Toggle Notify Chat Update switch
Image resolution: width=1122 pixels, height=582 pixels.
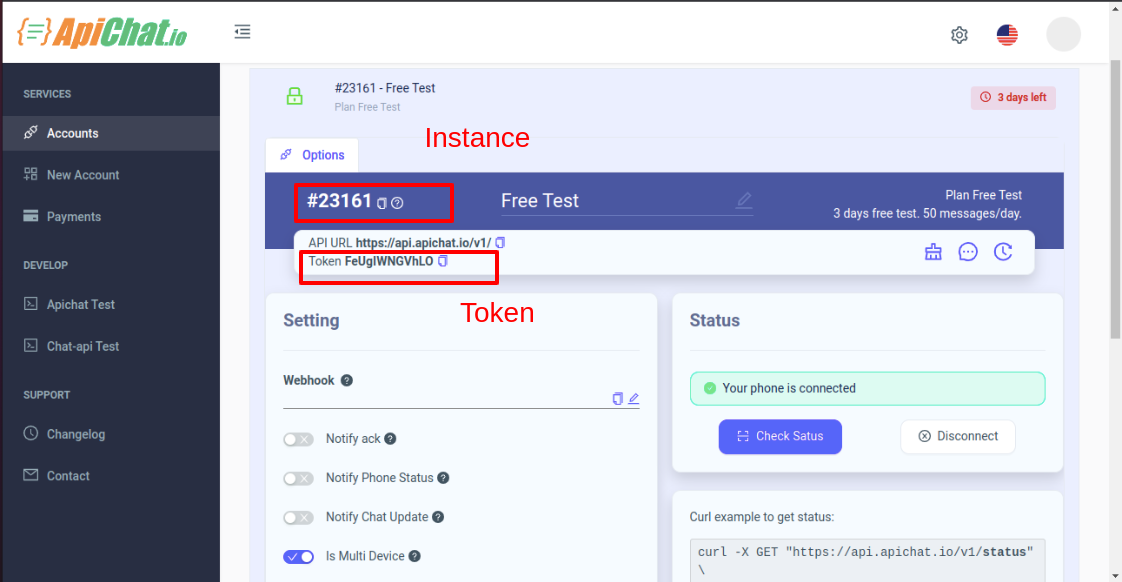[x=298, y=517]
